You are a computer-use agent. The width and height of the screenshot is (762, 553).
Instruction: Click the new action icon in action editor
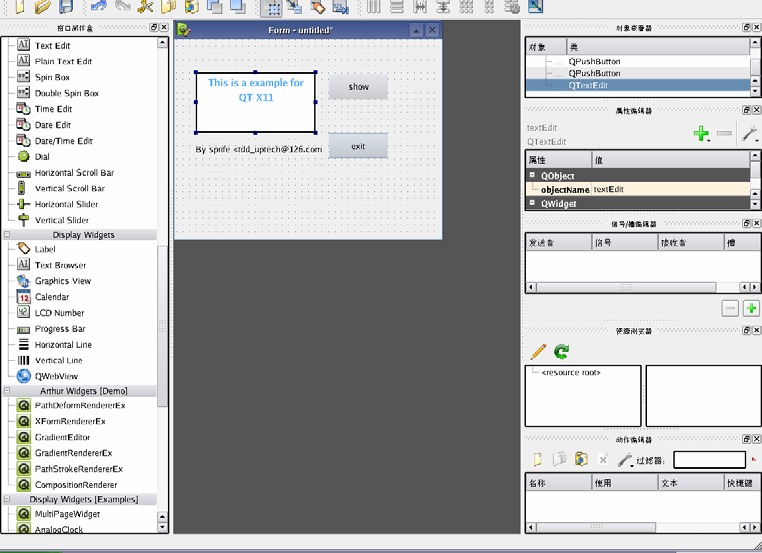pos(538,460)
